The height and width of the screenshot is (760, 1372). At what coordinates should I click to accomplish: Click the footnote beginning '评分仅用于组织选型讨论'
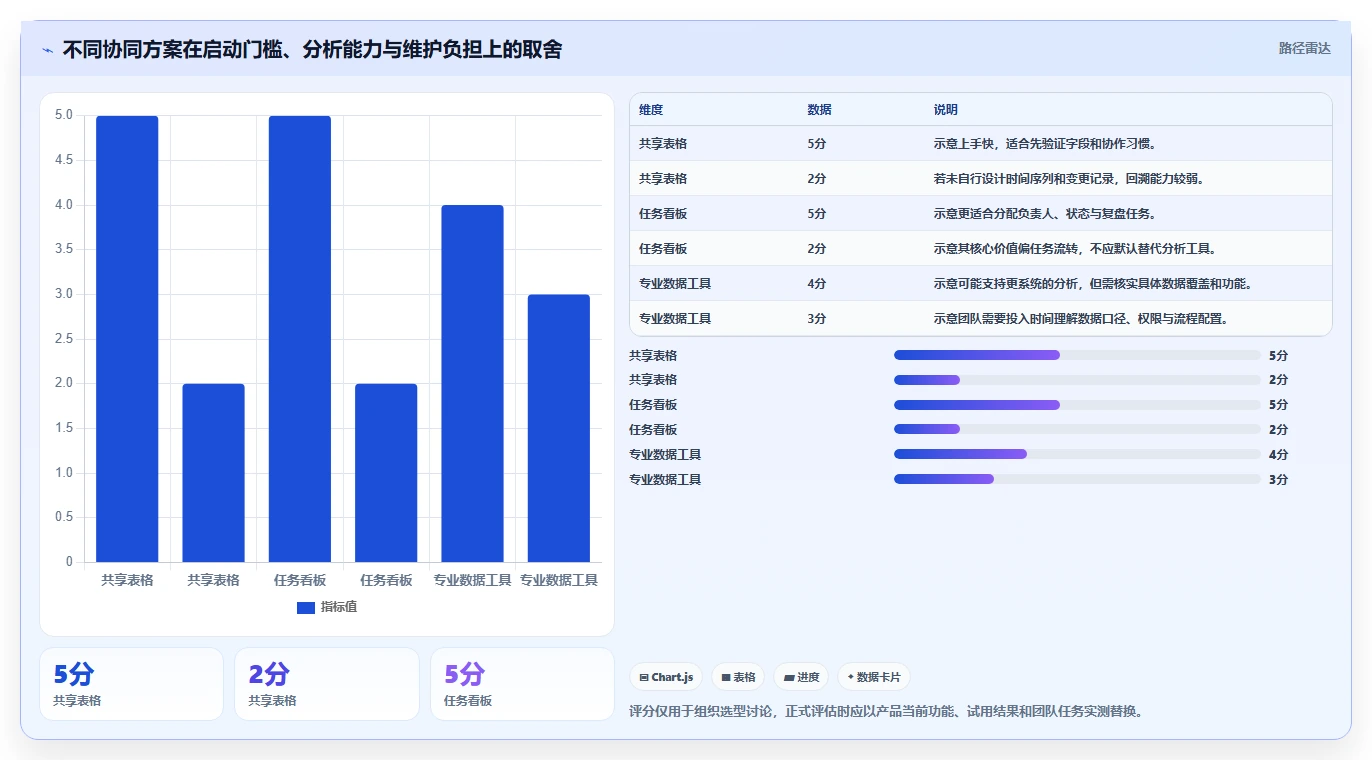click(x=886, y=712)
